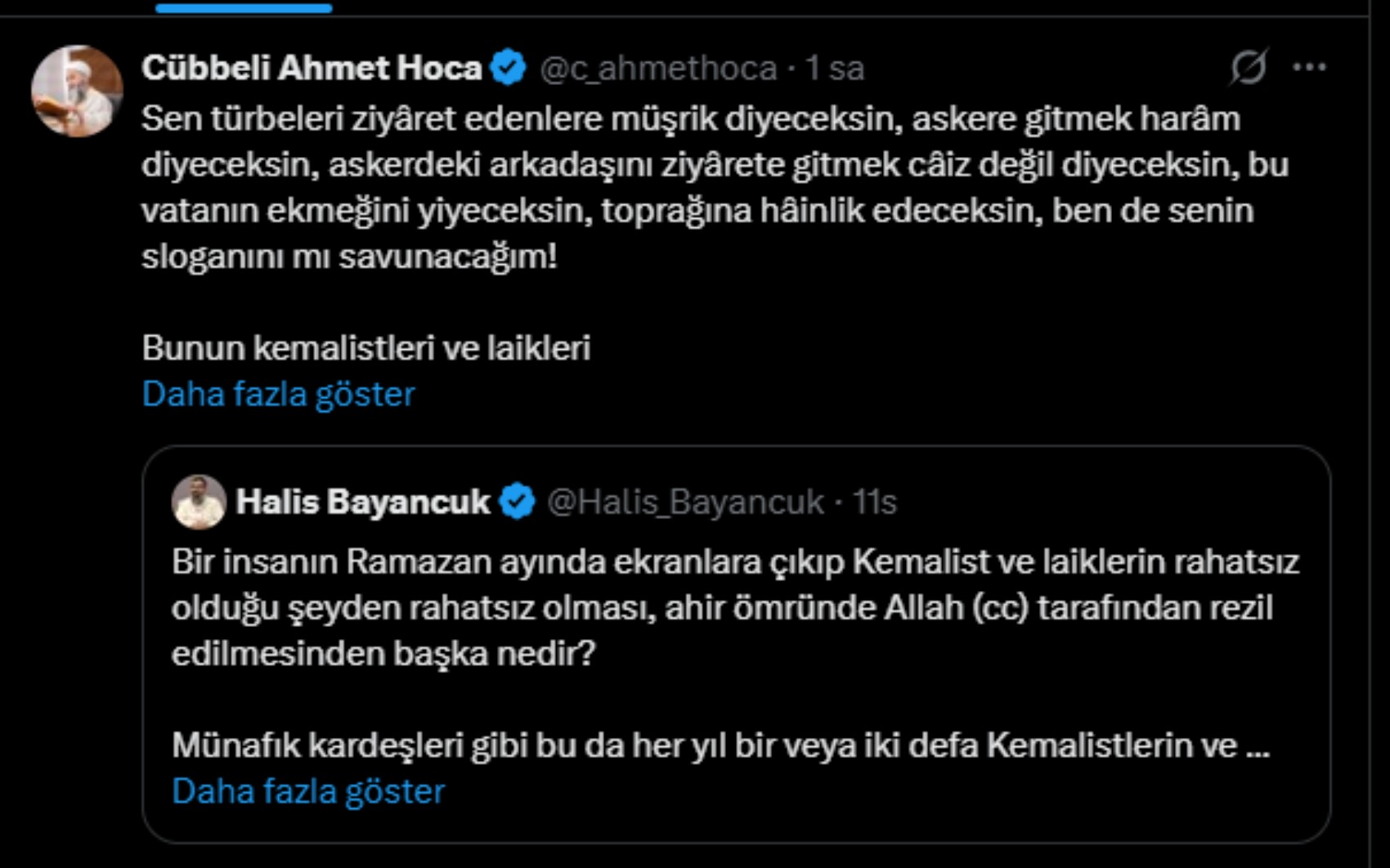Viewport: 1390px width, 868px height.
Task: Open Grok actions icon on the tweet
Action: (1249, 67)
